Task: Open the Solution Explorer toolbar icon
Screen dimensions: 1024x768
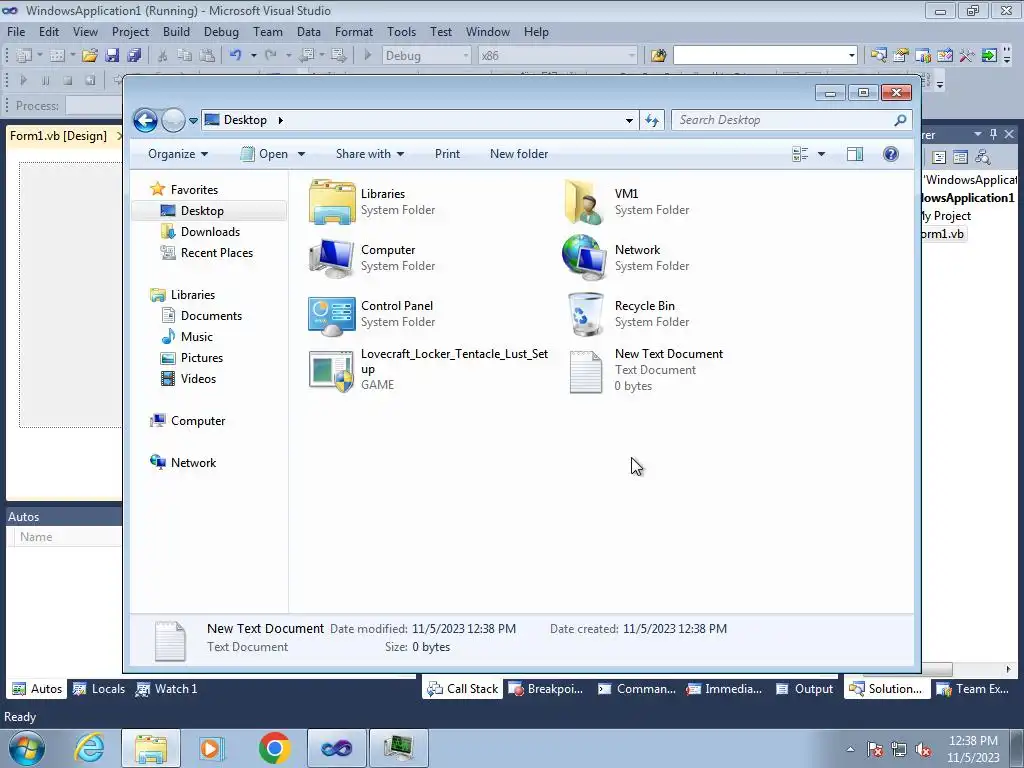Action: click(x=878, y=56)
